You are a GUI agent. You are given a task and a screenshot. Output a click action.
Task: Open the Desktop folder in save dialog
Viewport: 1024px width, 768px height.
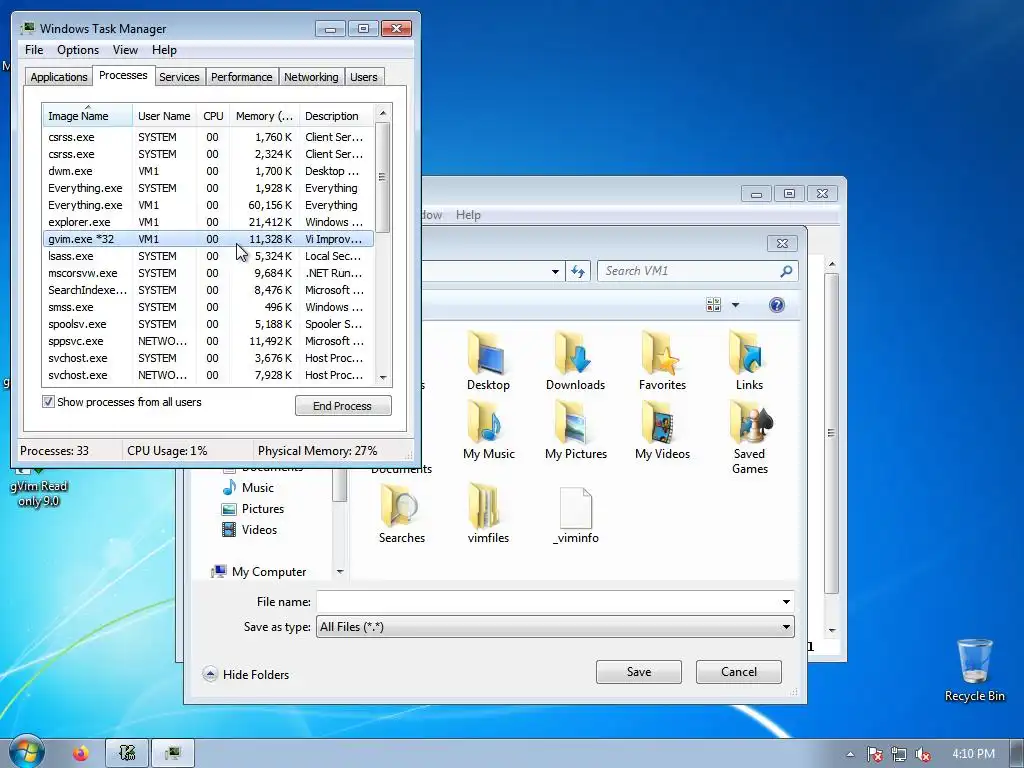[487, 360]
